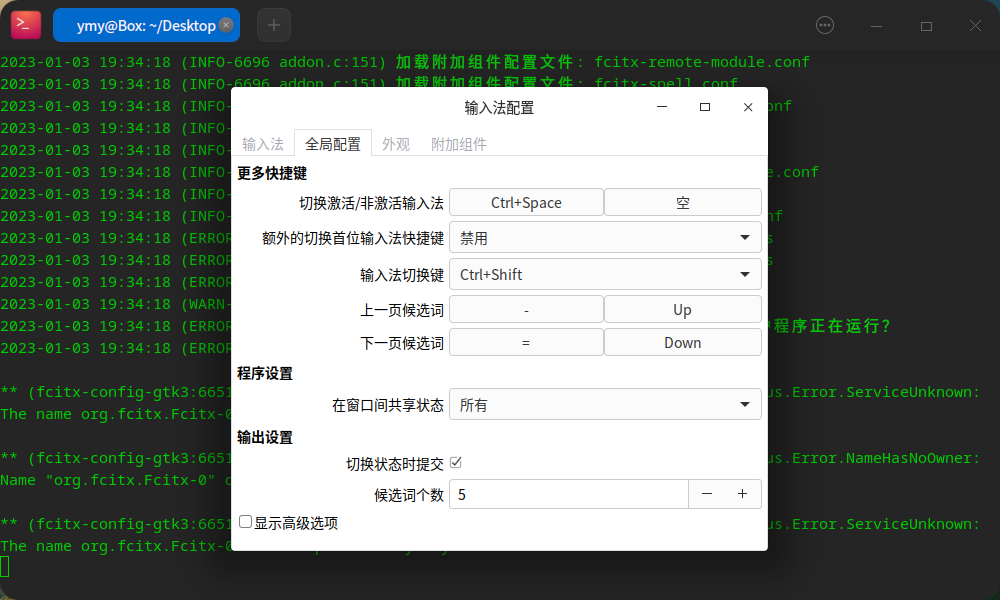This screenshot has width=1000, height=600.
Task: Click the 空 hotkey assignment button
Action: 683,201
